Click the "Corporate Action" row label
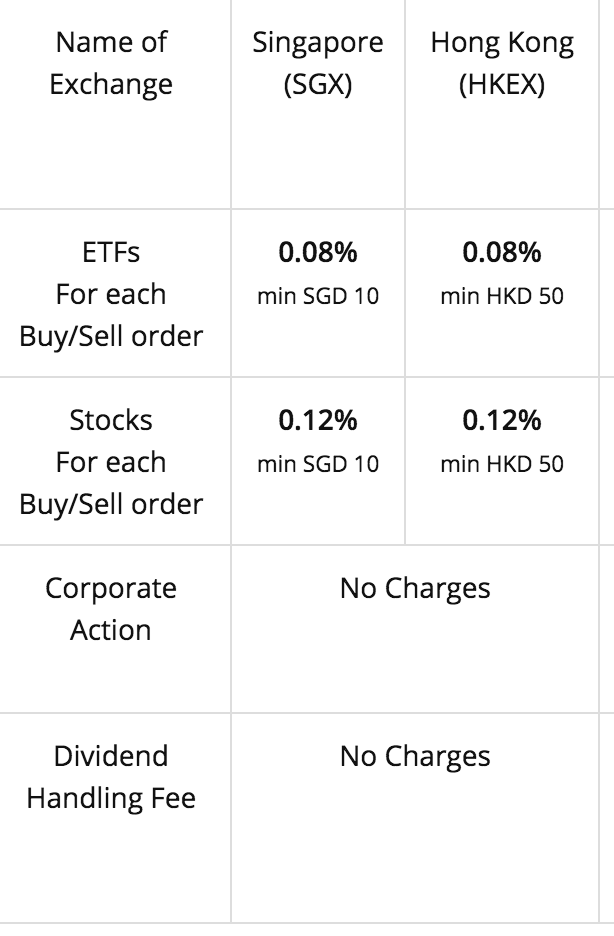Image resolution: width=614 pixels, height=936 pixels. [x=111, y=609]
